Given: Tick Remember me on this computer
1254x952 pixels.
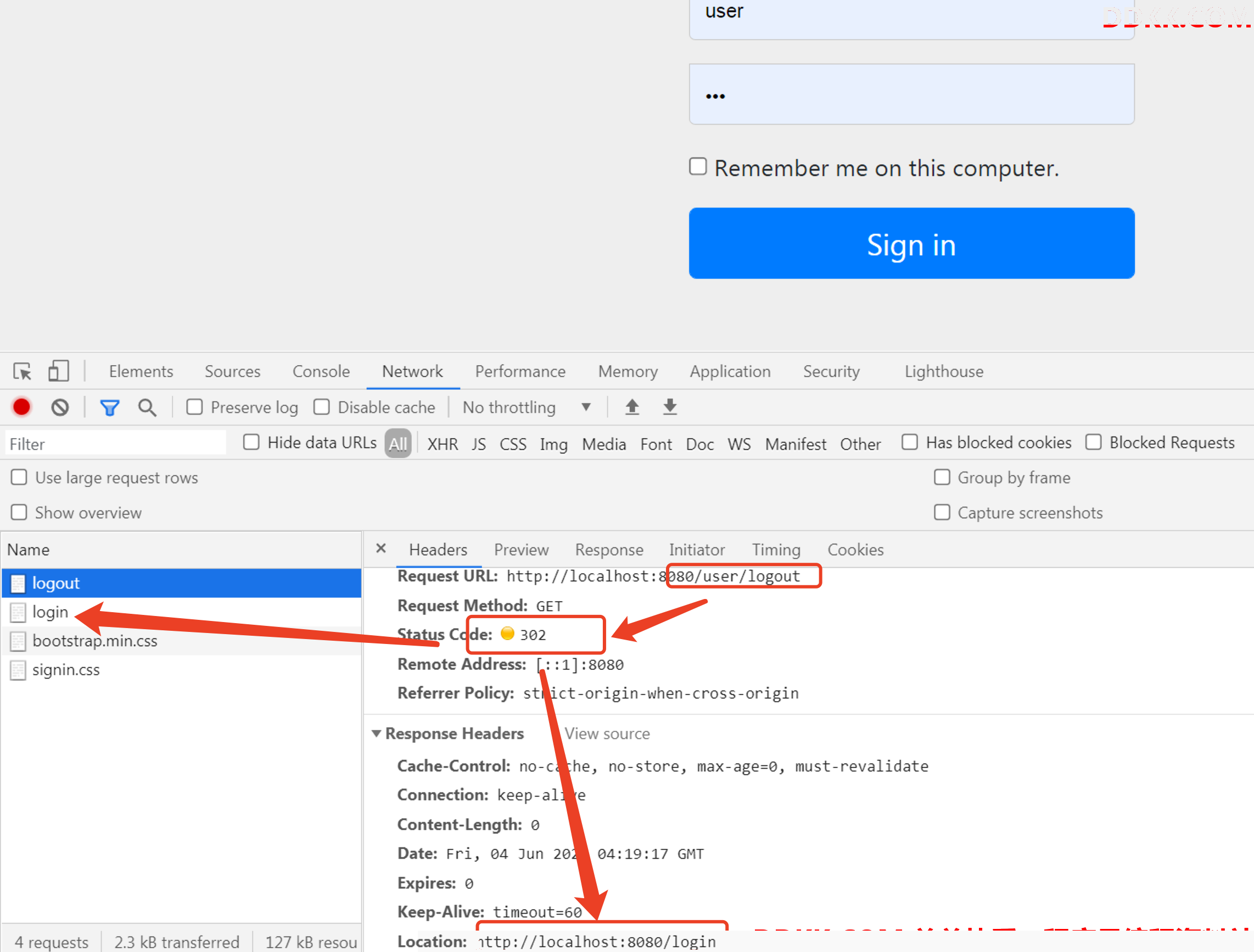Looking at the screenshot, I should point(698,167).
